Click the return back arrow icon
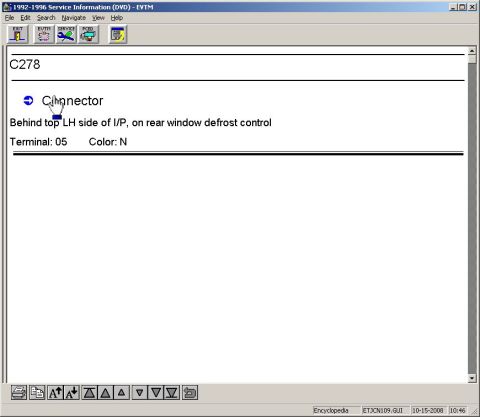Screen dimensions: 480x417 [190, 392]
